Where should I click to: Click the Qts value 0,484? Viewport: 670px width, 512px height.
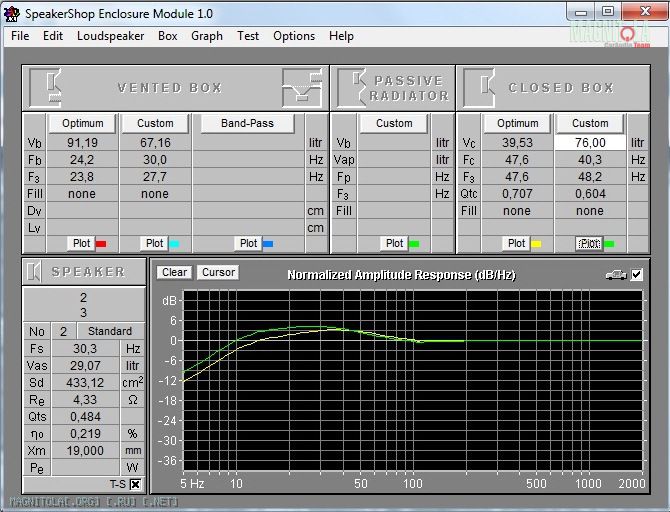(x=85, y=417)
